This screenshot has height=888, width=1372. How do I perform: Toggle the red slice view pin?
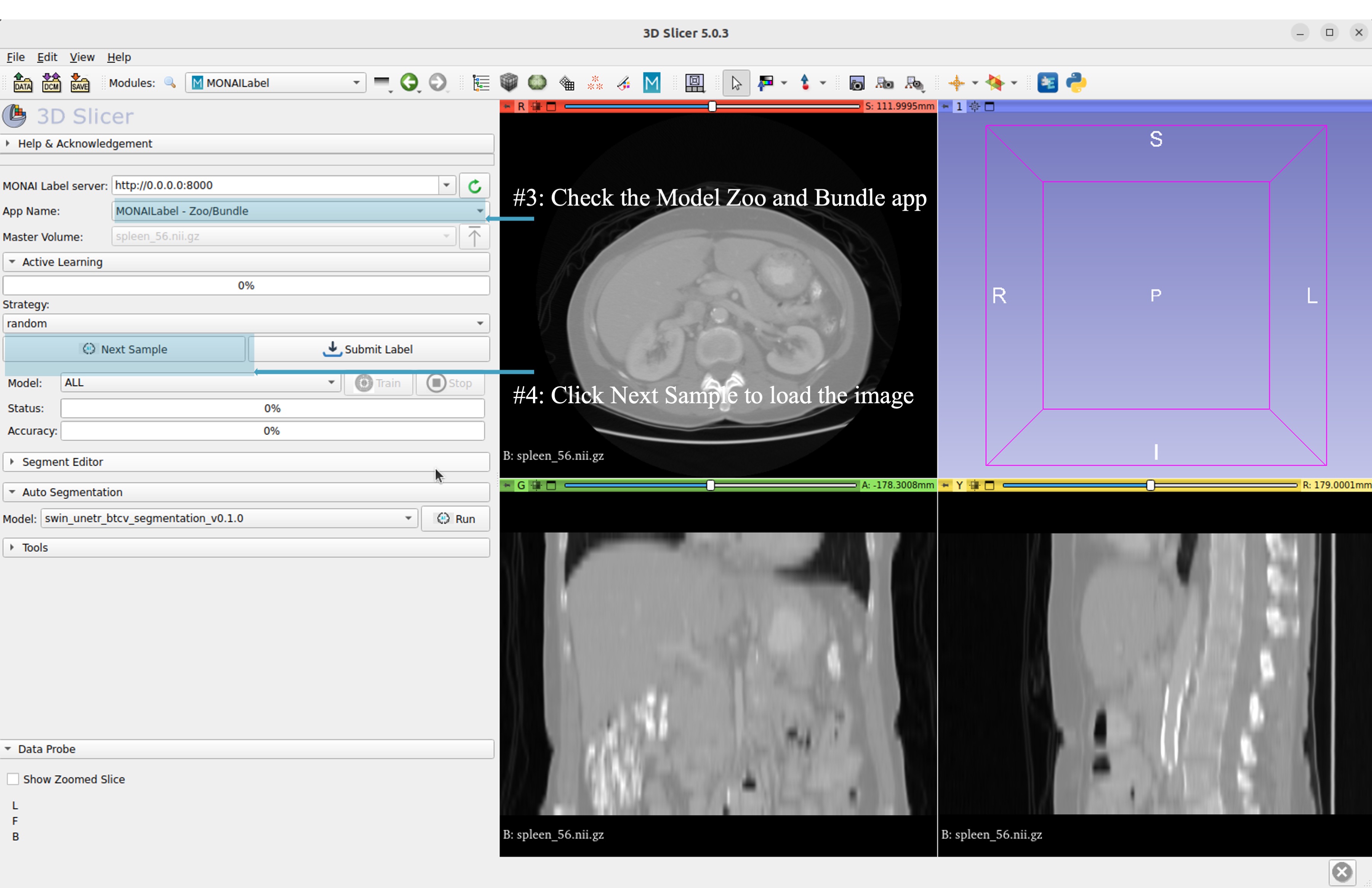[507, 106]
